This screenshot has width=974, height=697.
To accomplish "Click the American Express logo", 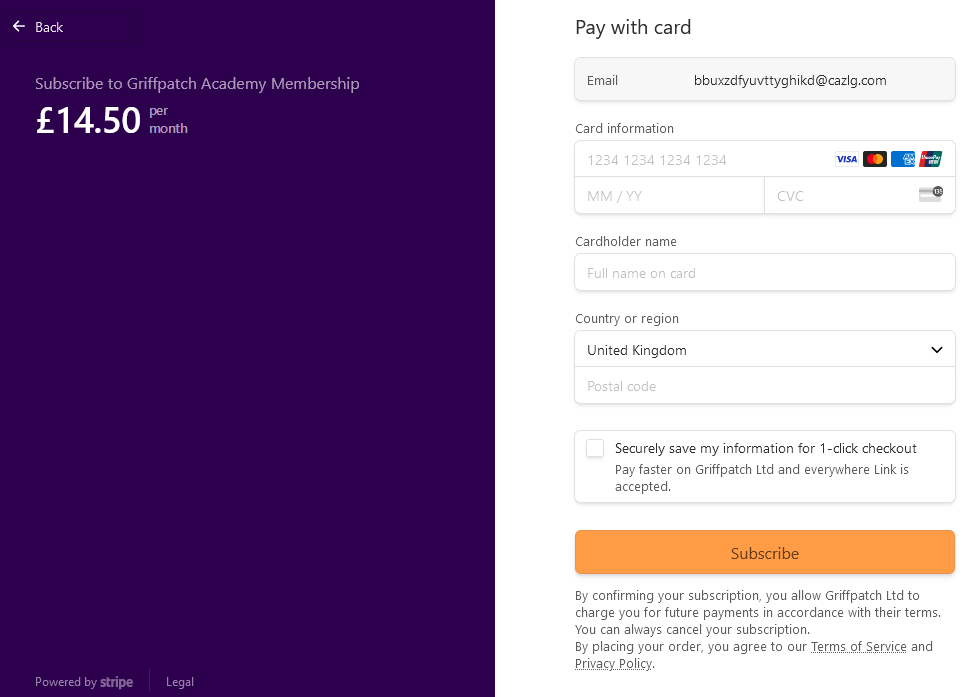I will pos(903,159).
